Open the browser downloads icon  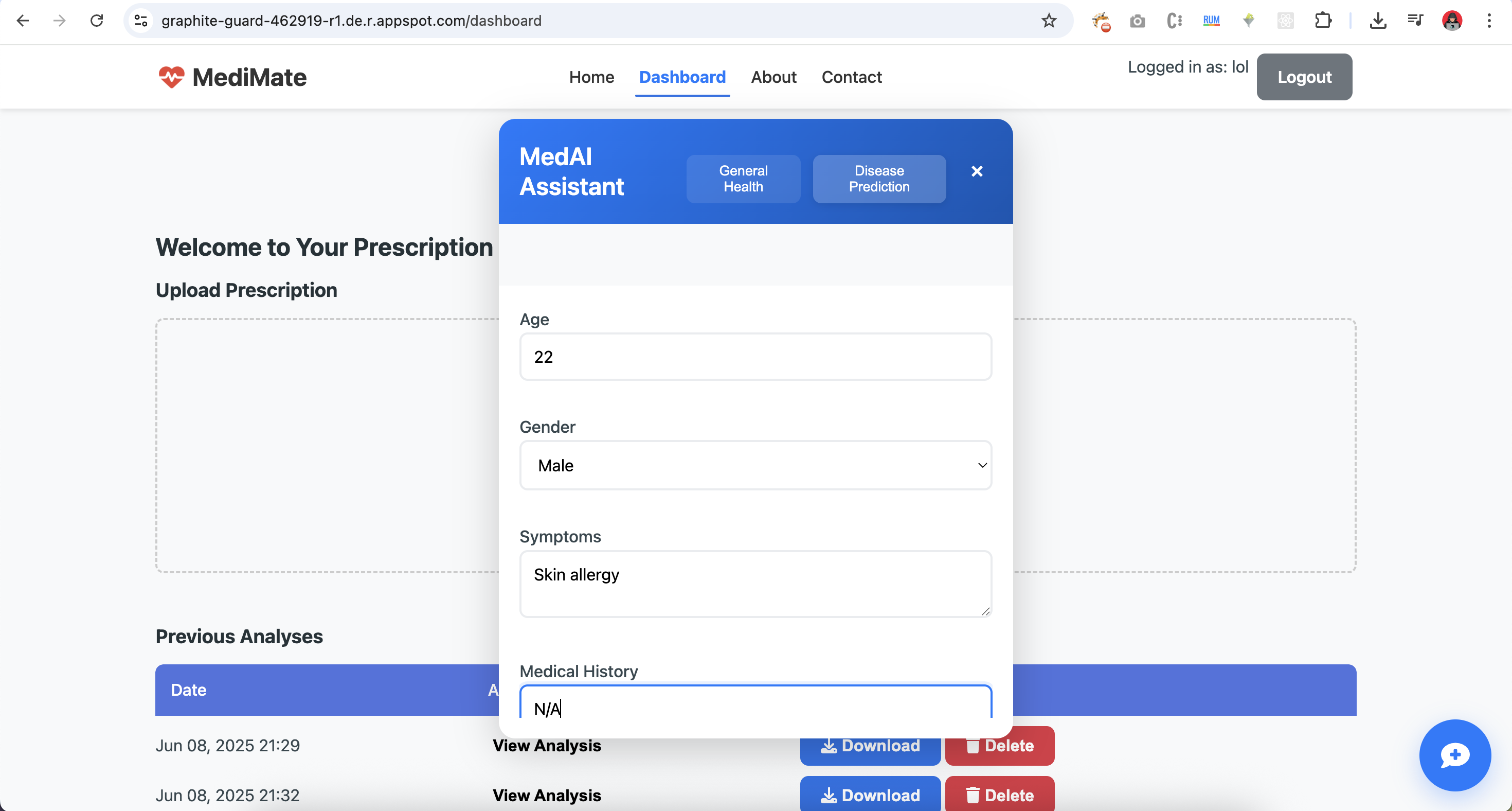(x=1378, y=21)
